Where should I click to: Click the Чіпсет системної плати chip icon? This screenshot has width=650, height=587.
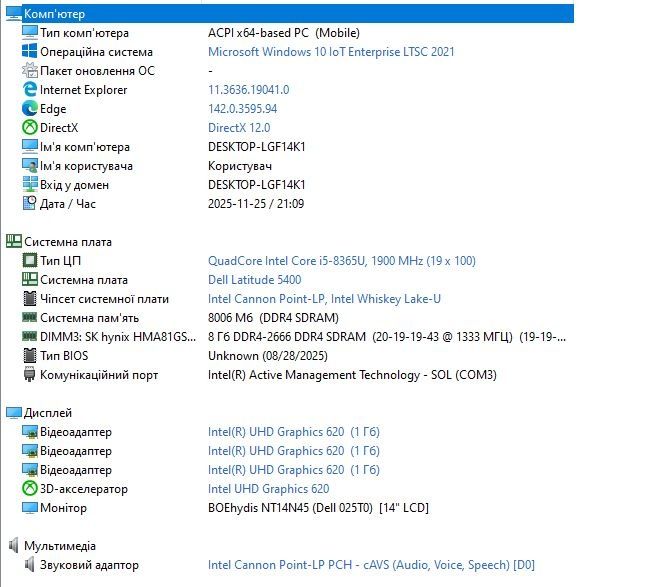coord(29,298)
